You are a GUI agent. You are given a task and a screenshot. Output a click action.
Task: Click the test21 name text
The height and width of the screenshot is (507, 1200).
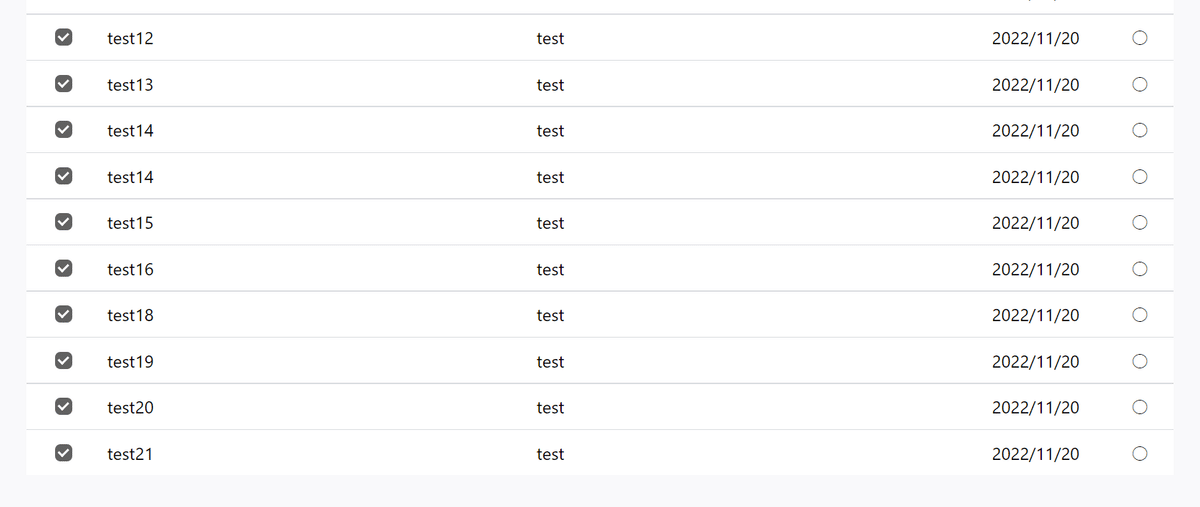(x=130, y=454)
